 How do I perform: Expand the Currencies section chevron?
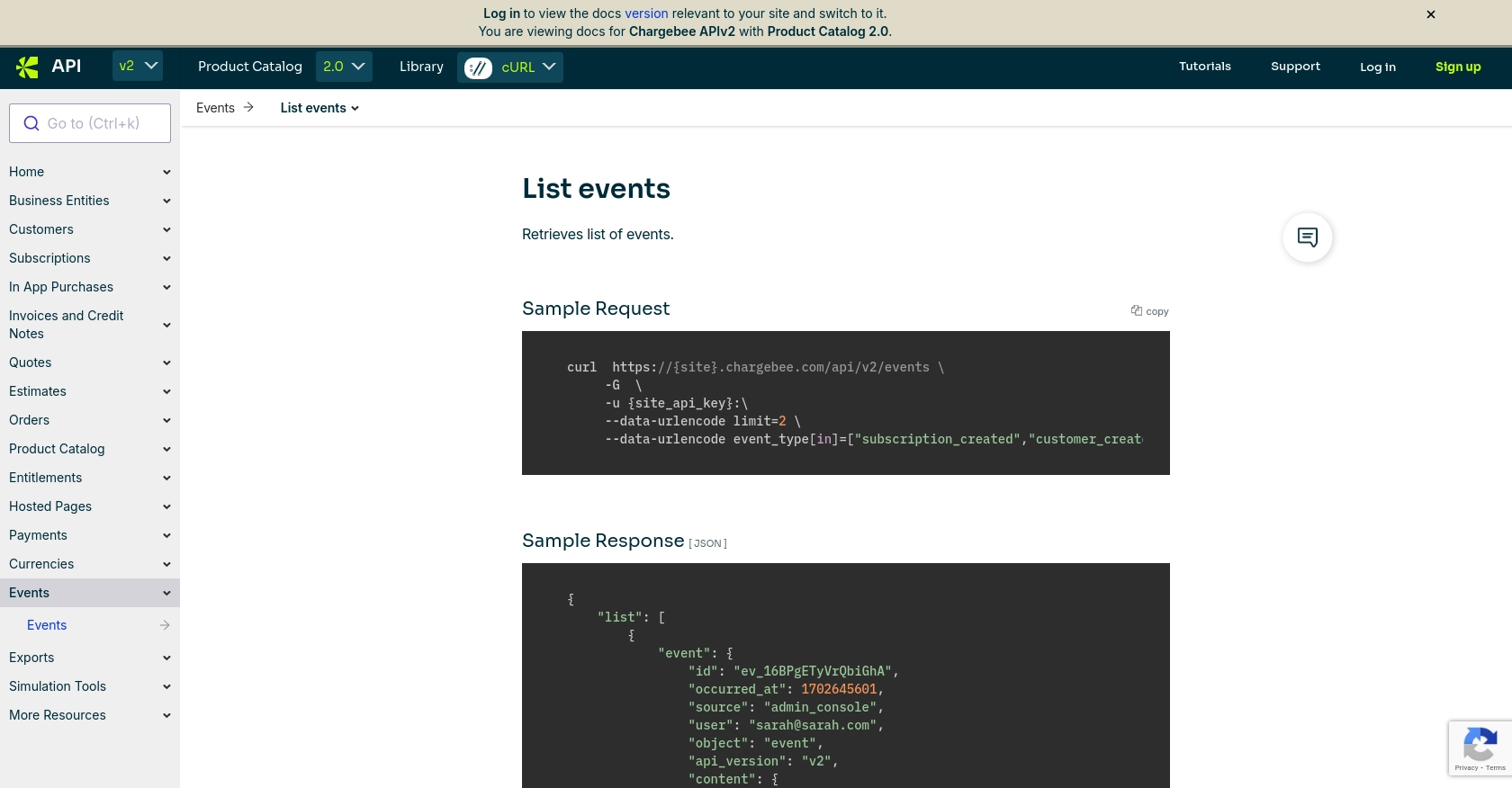(x=166, y=564)
